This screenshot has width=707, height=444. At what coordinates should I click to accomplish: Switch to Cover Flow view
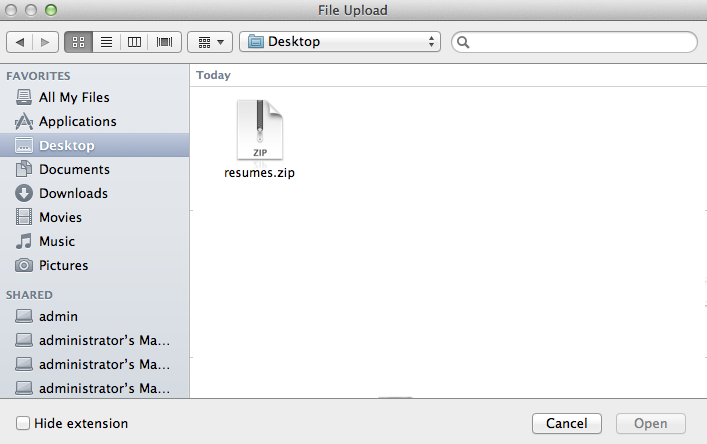pos(164,42)
